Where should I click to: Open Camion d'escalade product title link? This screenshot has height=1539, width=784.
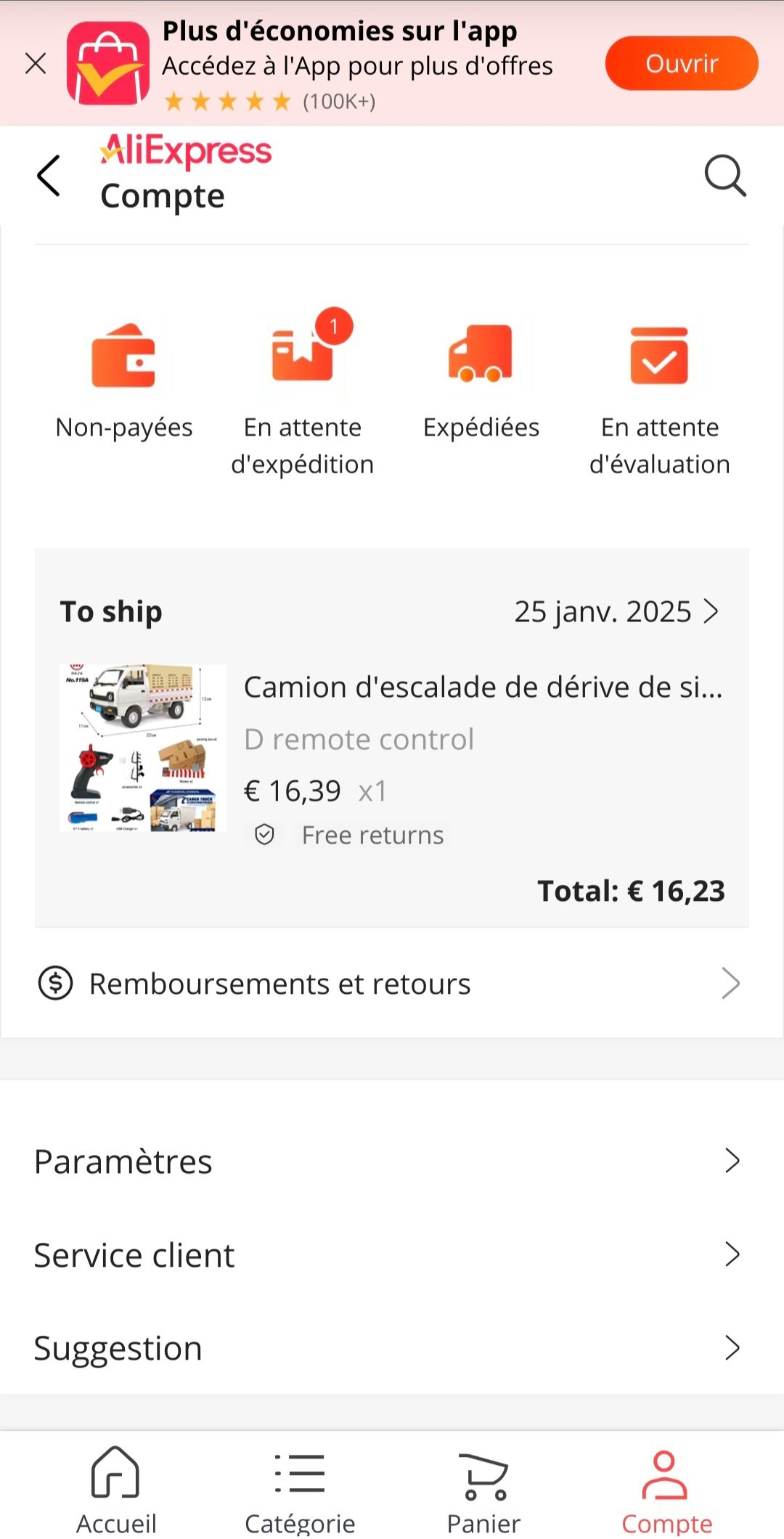tap(483, 687)
